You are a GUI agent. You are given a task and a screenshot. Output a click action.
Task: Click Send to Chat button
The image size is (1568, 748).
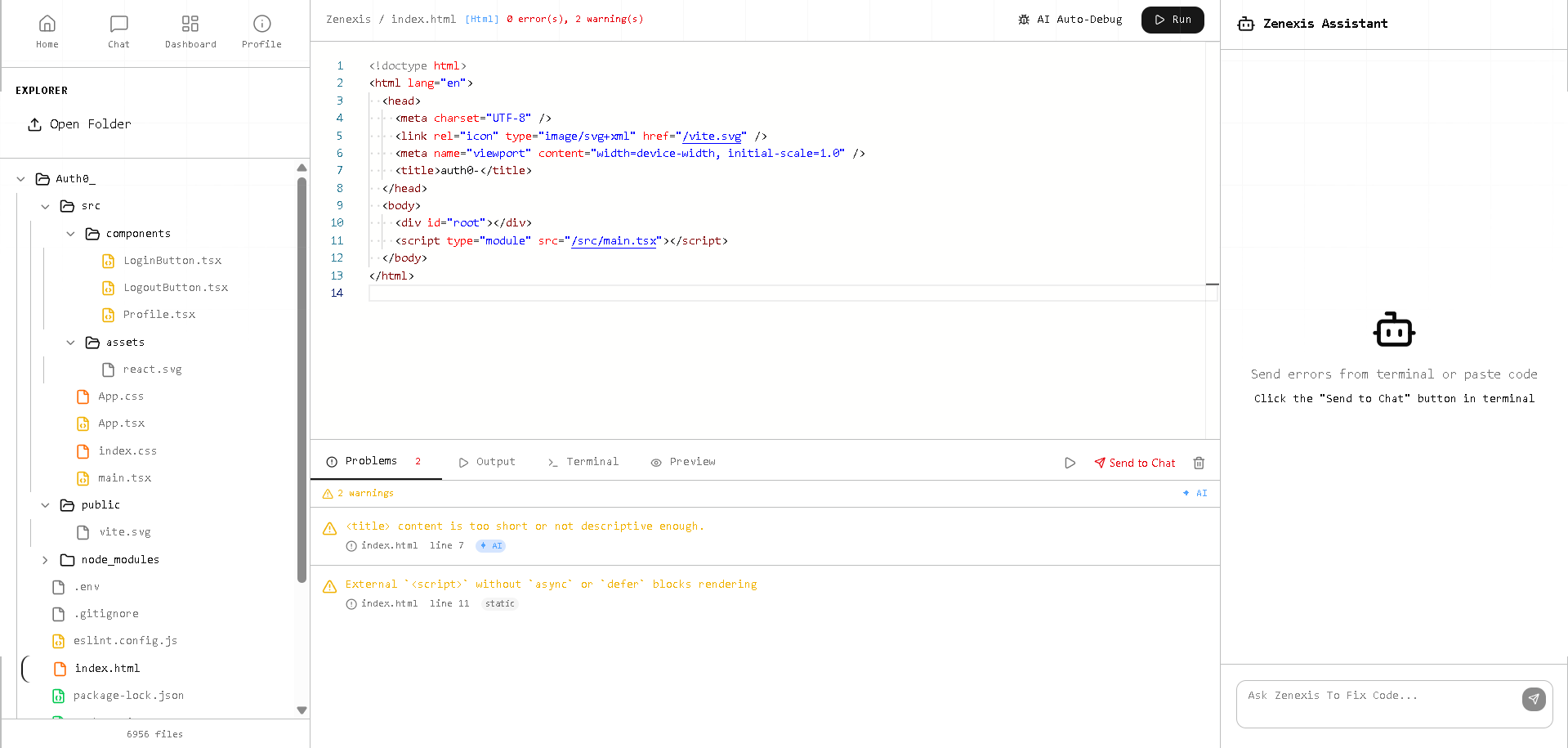(x=1135, y=463)
